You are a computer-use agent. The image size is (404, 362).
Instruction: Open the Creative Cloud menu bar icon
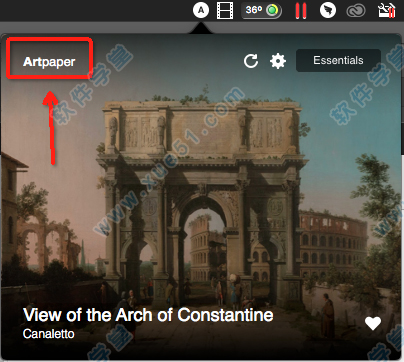(356, 11)
